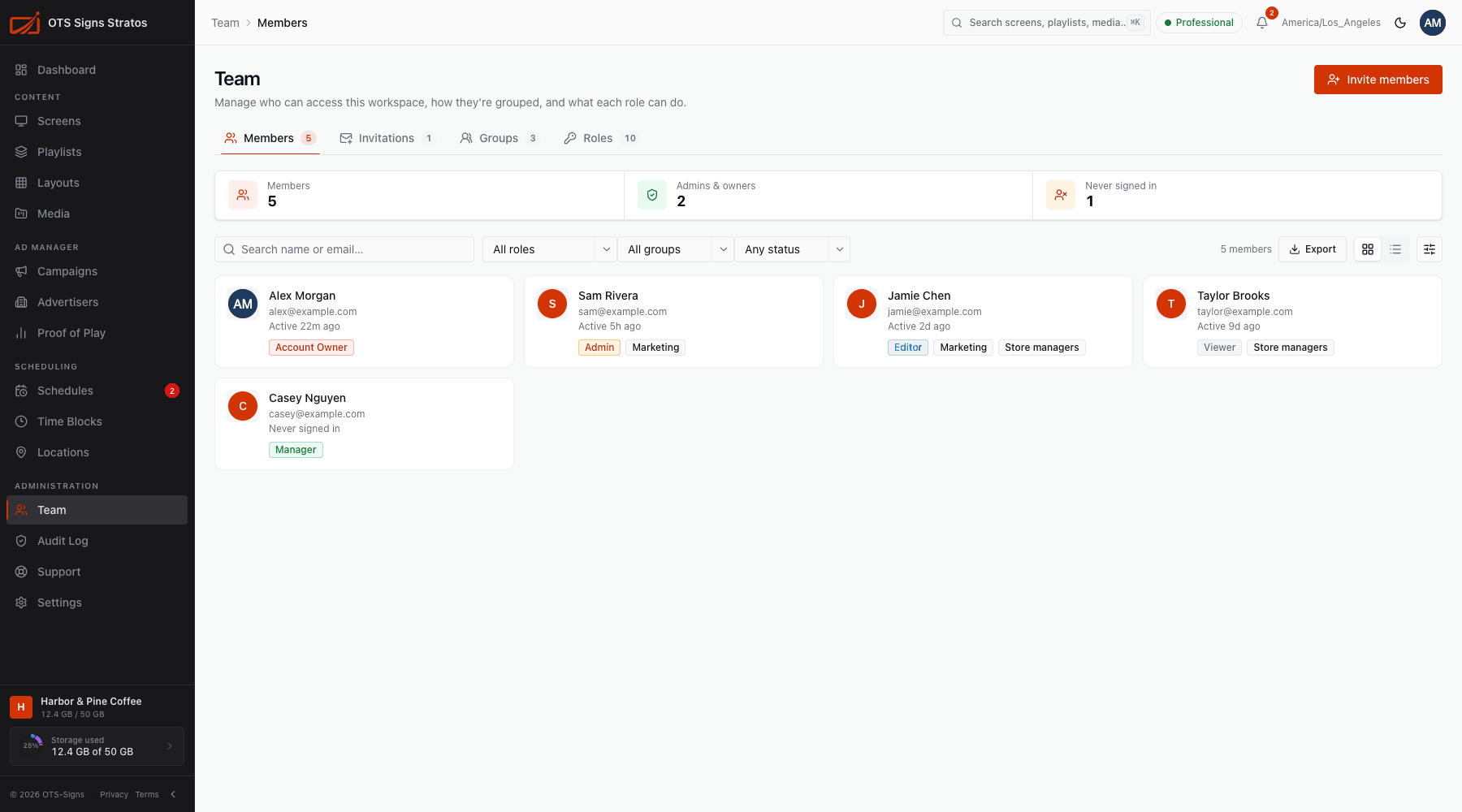Open Advertisers section

click(97, 302)
